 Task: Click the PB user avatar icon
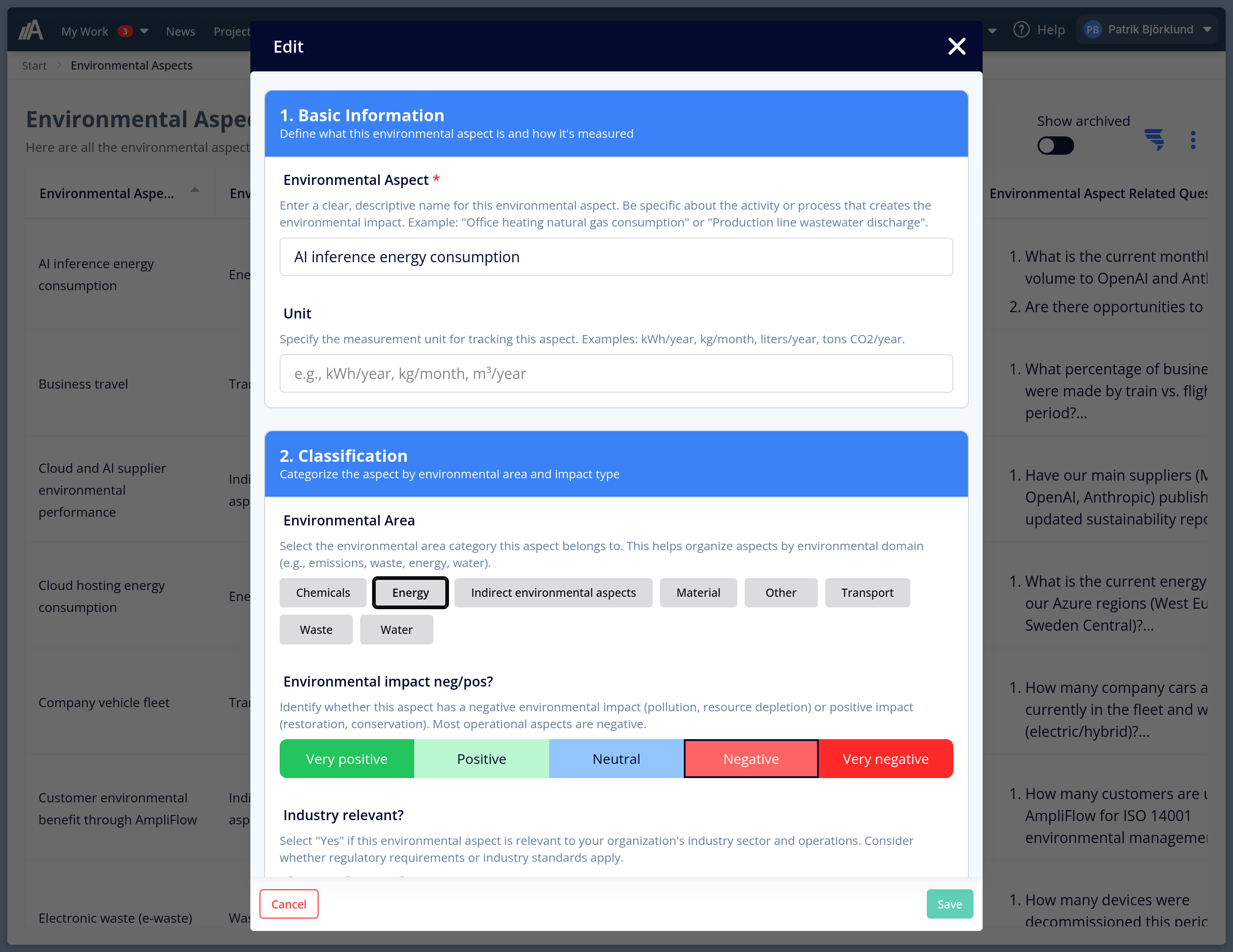pos(1092,29)
